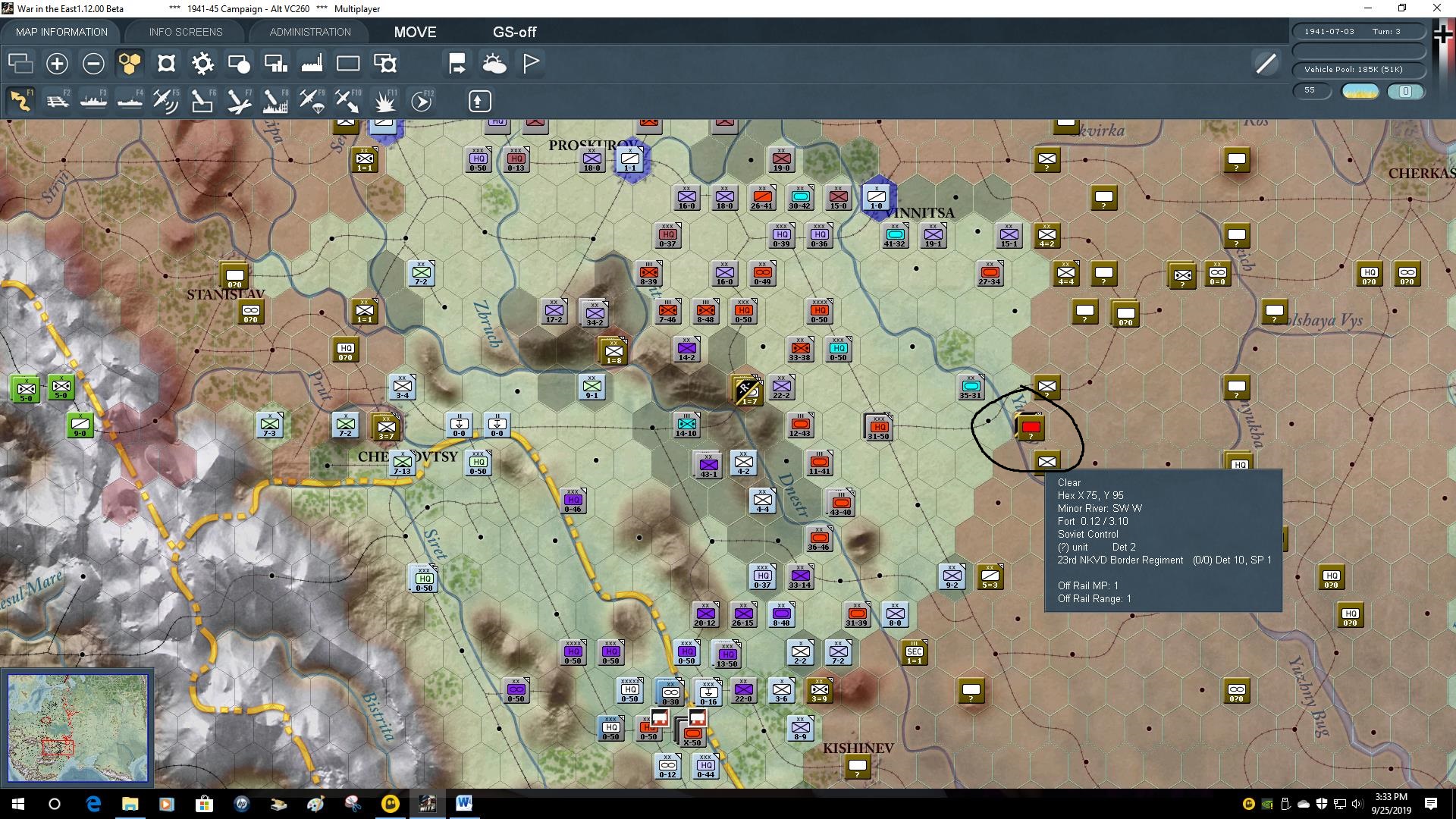This screenshot has width=1456, height=819.
Task: Open Microsoft Edge from taskbar
Action: (x=93, y=804)
